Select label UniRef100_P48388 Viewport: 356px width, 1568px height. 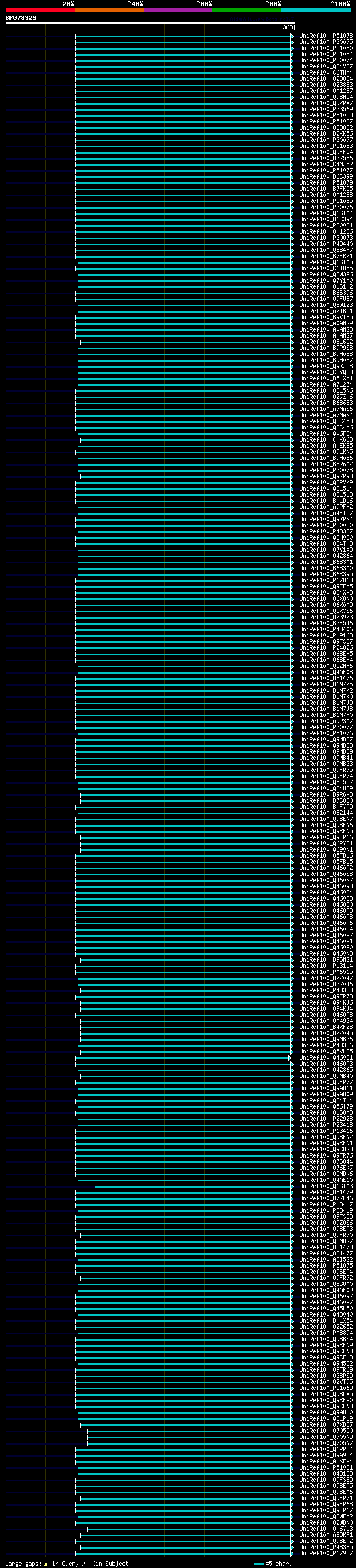pos(326,990)
